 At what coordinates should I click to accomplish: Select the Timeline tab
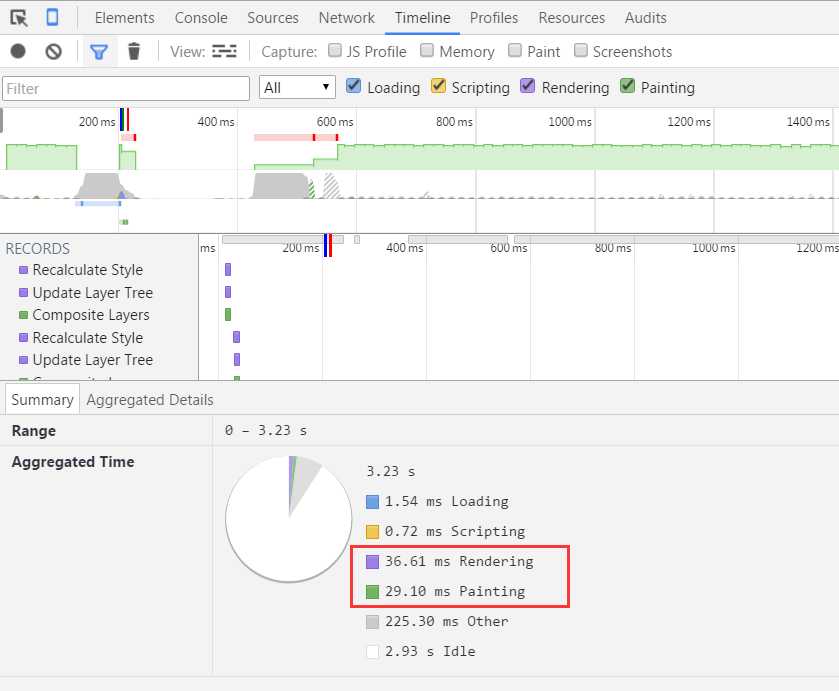423,18
